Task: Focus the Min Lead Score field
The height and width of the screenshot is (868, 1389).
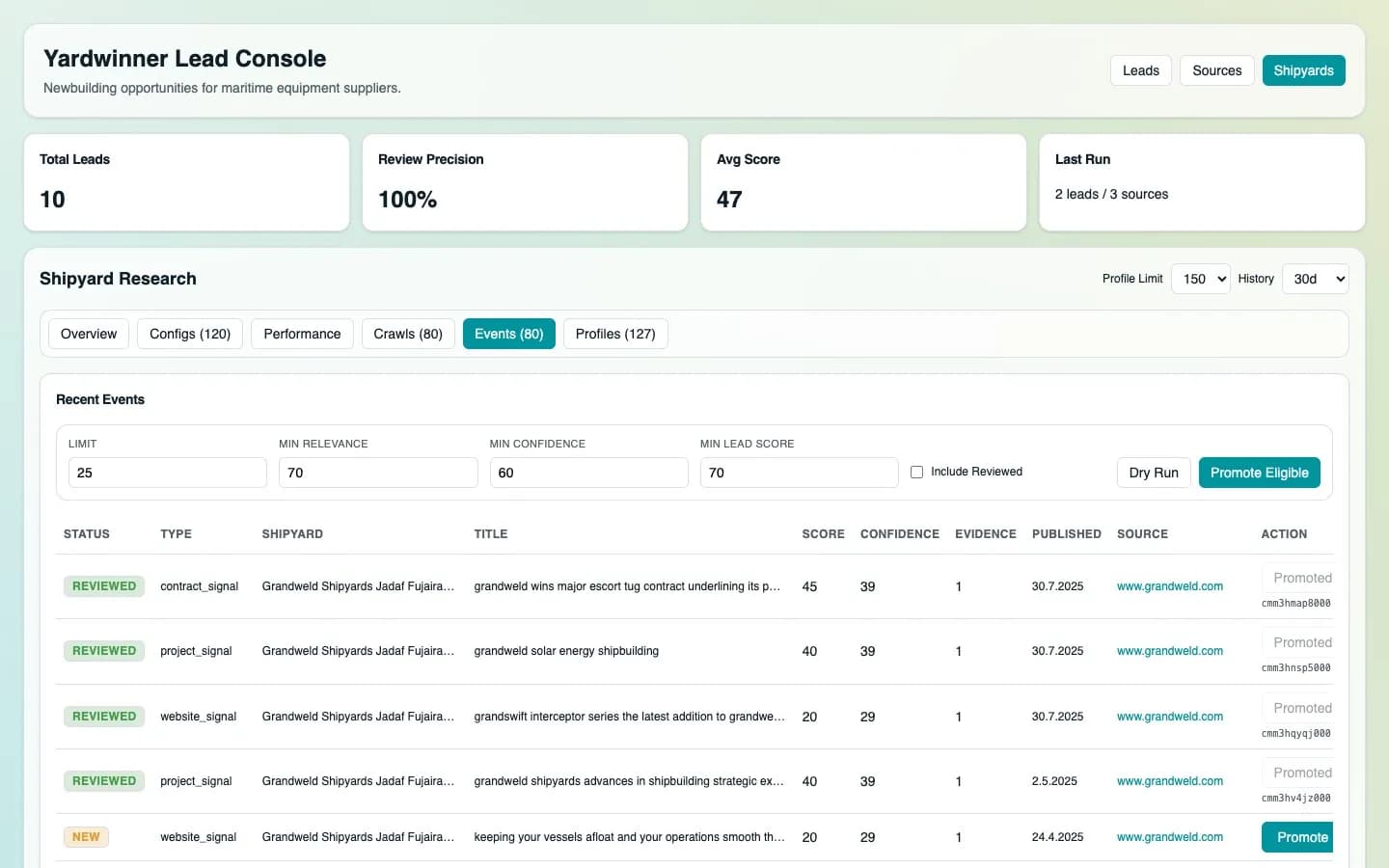Action: pos(799,473)
